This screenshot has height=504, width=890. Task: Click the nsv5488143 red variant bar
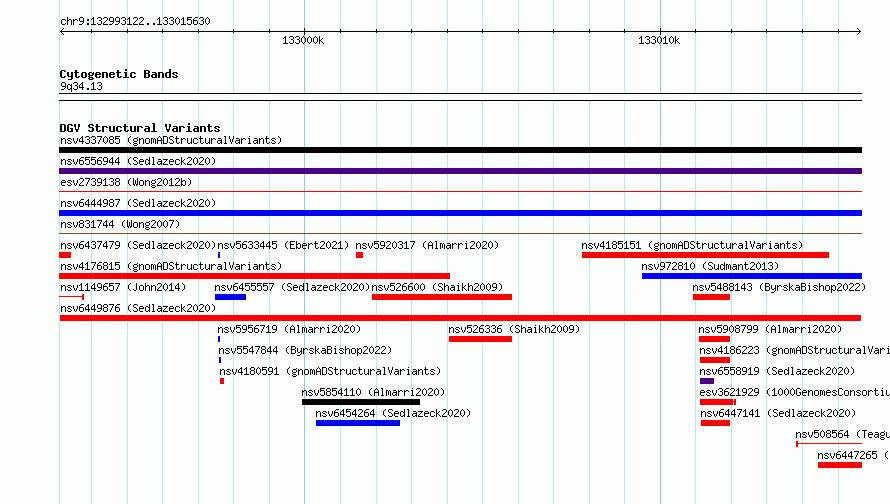(711, 297)
